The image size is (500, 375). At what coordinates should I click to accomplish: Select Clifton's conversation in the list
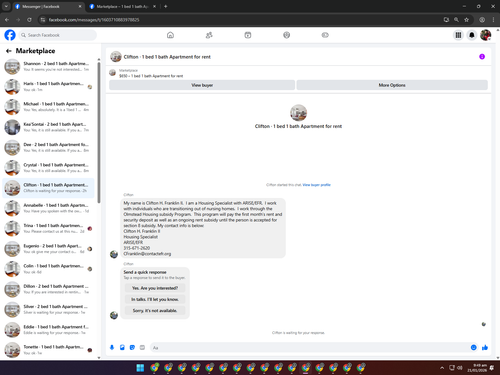(48, 188)
